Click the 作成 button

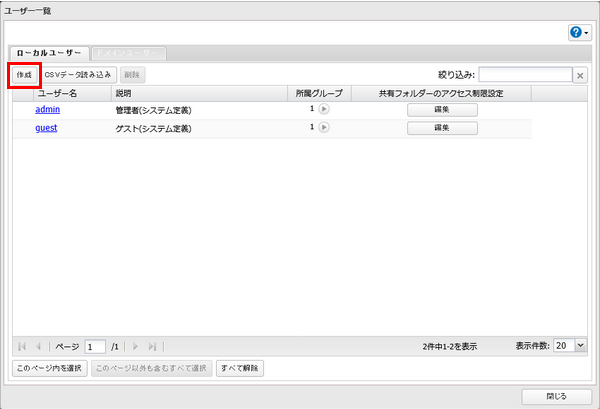24,75
